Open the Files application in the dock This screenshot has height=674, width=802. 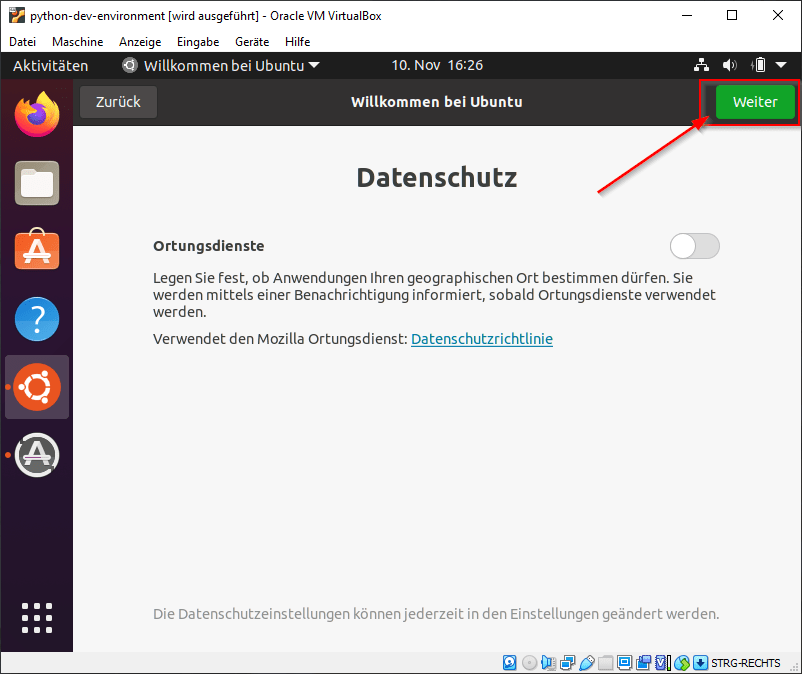click(36, 182)
